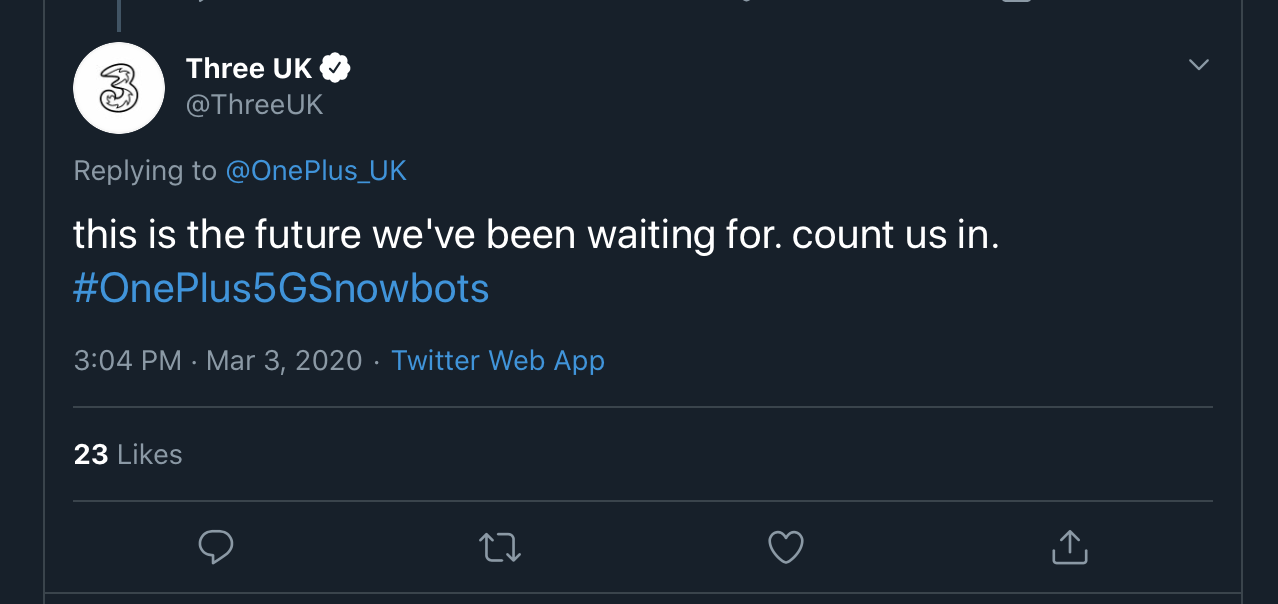Share the tweet via the share icon
The width and height of the screenshot is (1278, 604).
coord(1069,547)
